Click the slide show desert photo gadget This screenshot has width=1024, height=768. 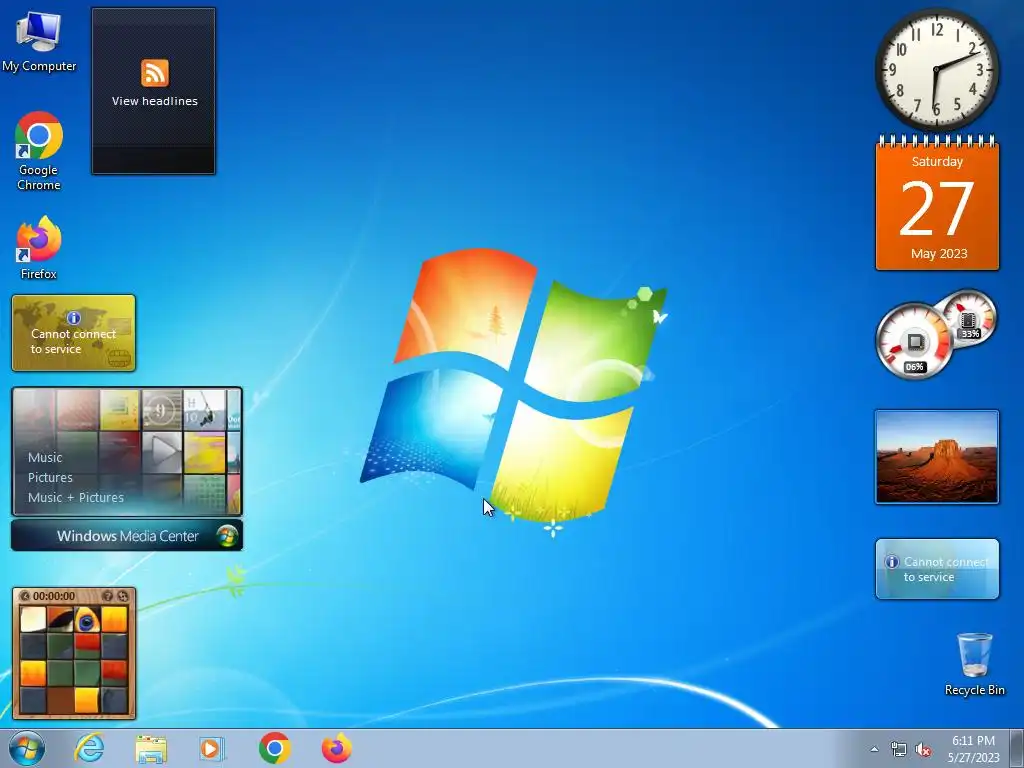tap(936, 457)
